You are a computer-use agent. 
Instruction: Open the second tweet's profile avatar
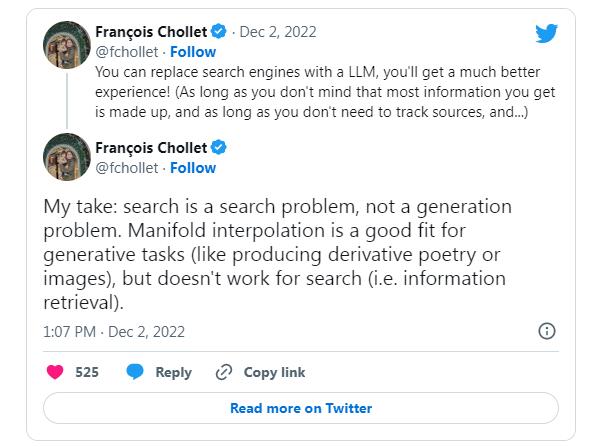[66, 157]
